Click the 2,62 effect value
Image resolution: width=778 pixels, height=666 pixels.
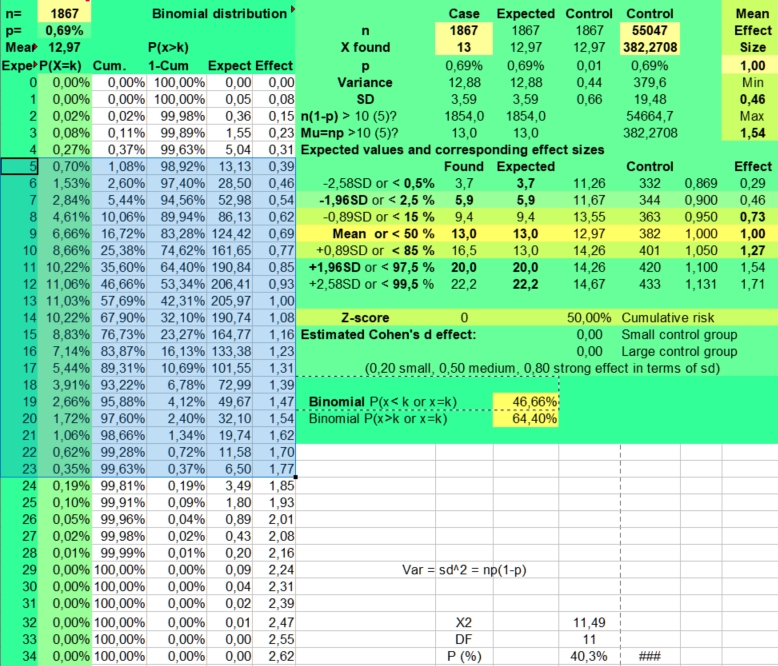(x=274, y=657)
